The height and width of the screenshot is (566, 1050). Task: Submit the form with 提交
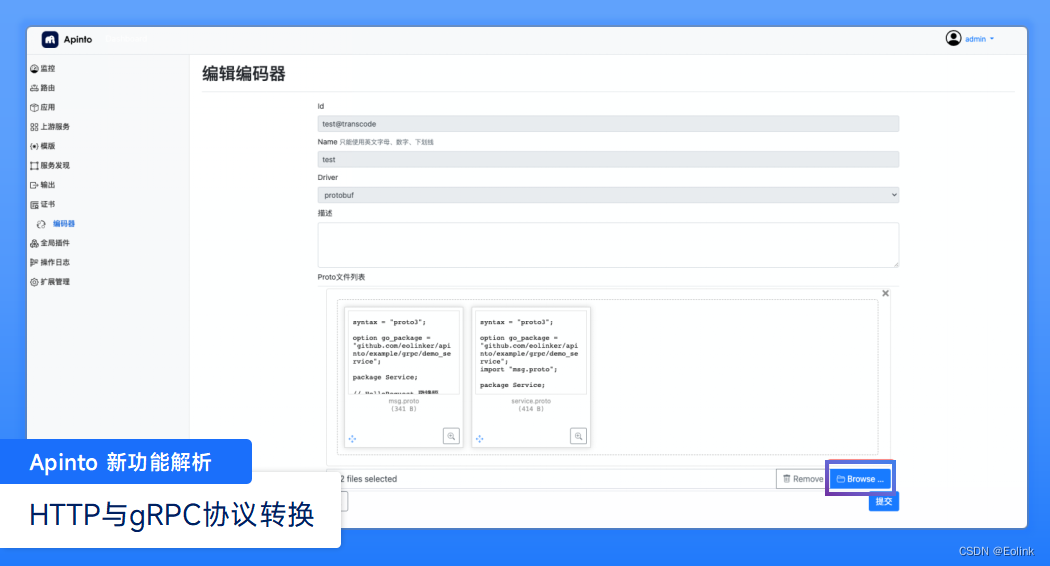[x=884, y=501]
